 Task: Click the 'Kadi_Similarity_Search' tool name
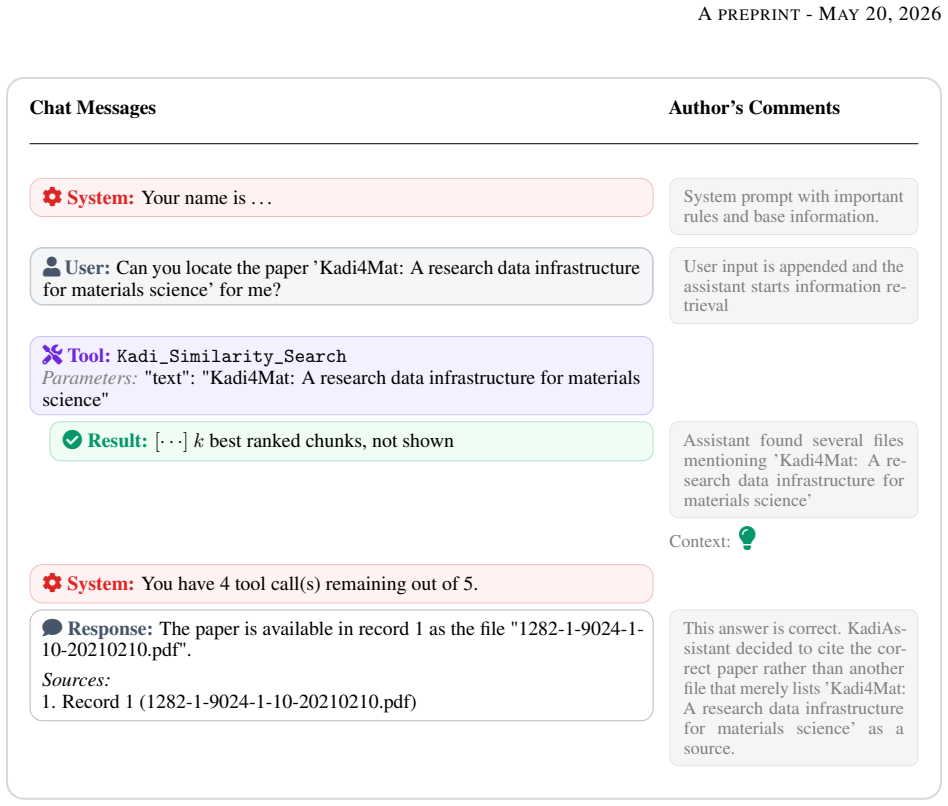232,356
